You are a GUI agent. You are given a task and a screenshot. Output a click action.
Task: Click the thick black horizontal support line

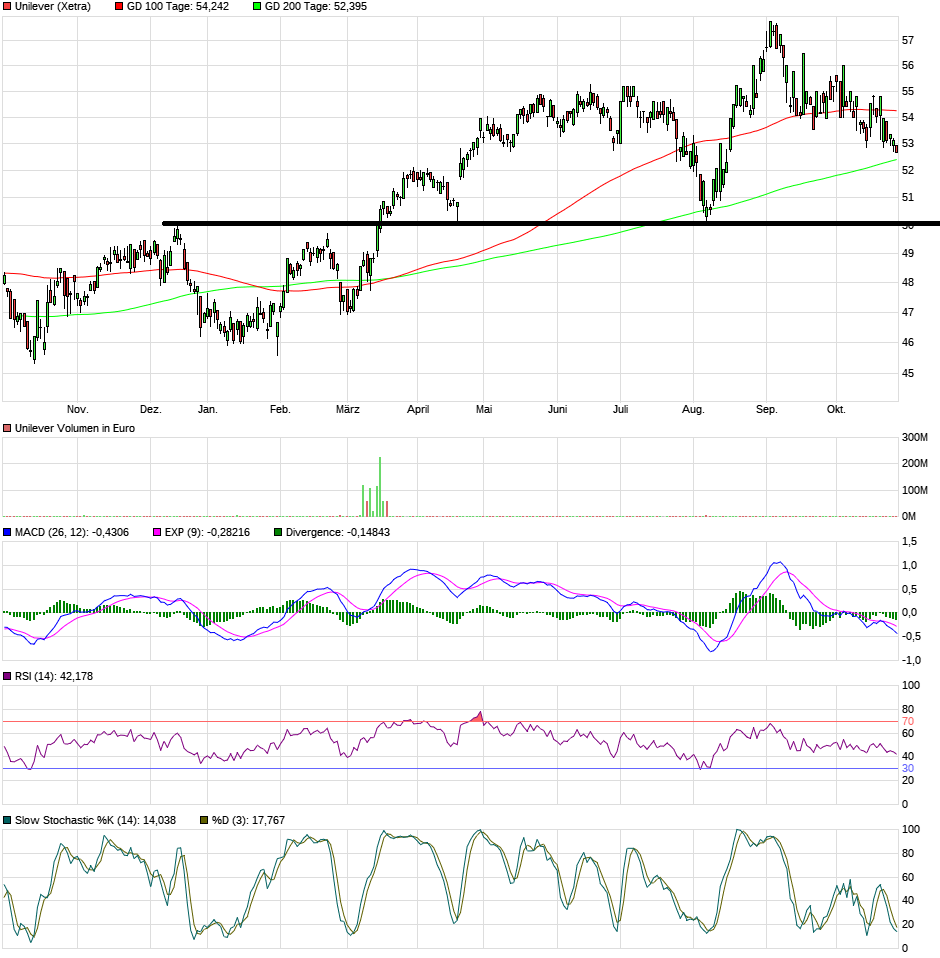pos(550,223)
